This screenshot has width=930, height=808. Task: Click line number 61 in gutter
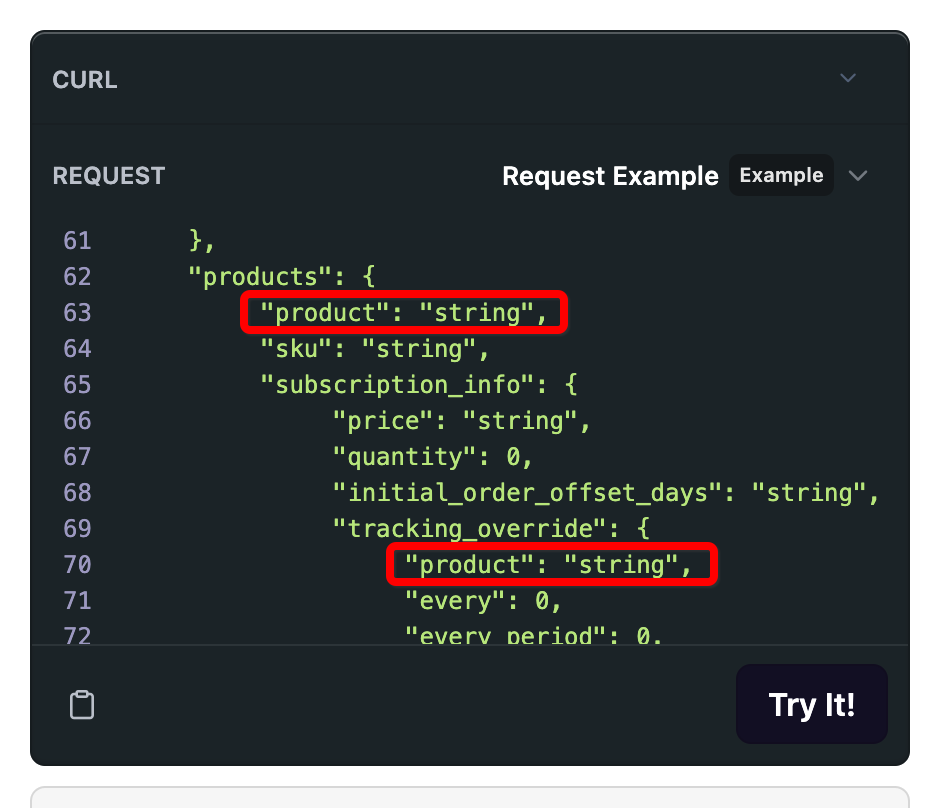pyautogui.click(x=77, y=241)
